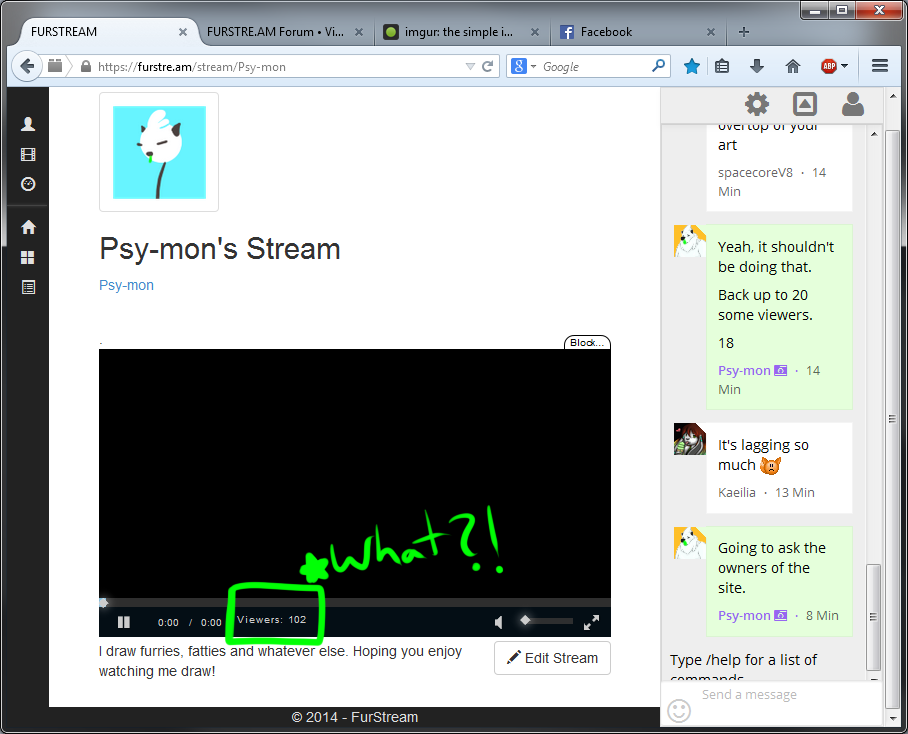This screenshot has width=908, height=734.
Task: Click the furstre.am URL address field
Action: pos(278,67)
